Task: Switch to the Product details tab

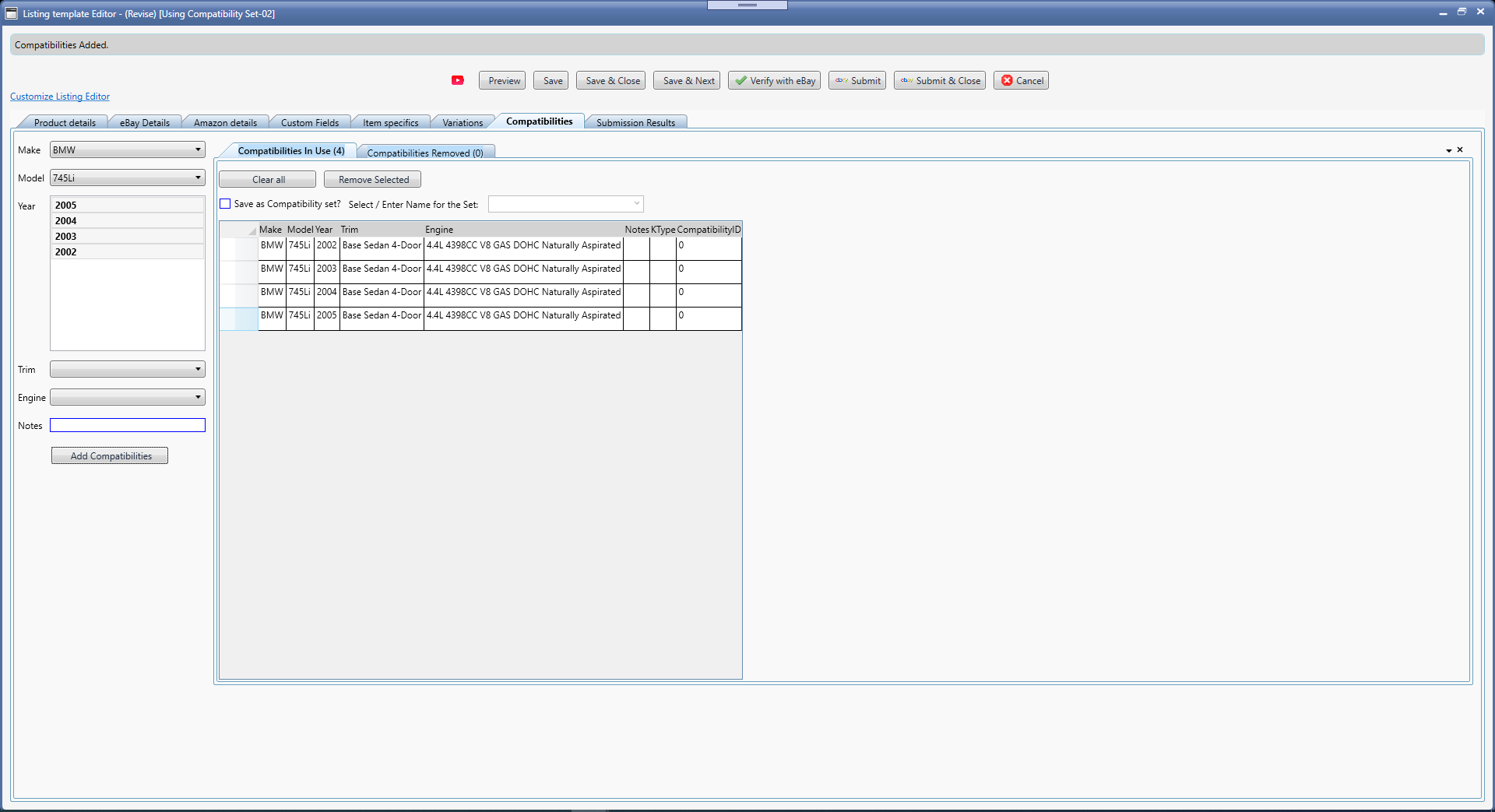Action: (x=65, y=122)
